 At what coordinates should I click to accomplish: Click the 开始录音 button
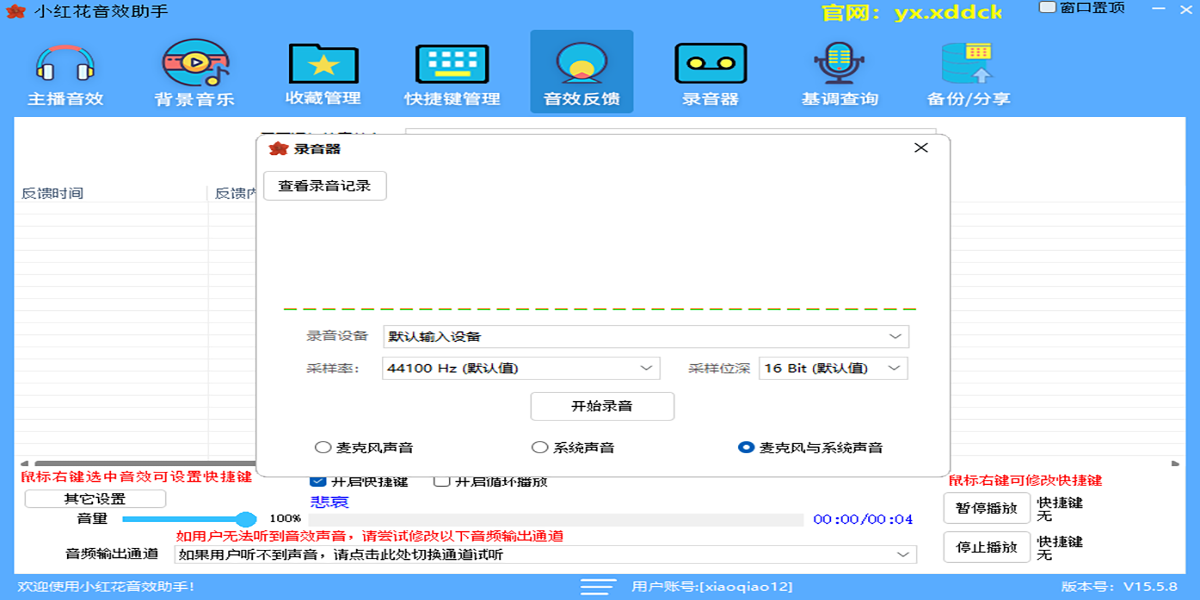coord(602,406)
